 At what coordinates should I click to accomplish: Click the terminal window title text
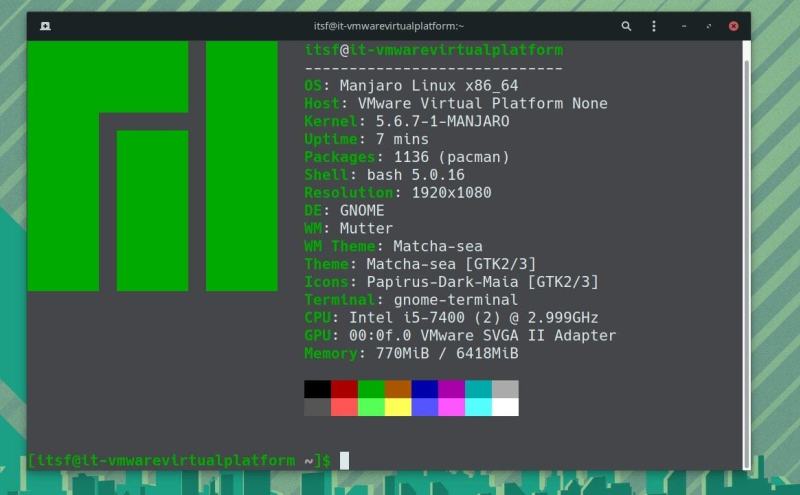tap(389, 26)
